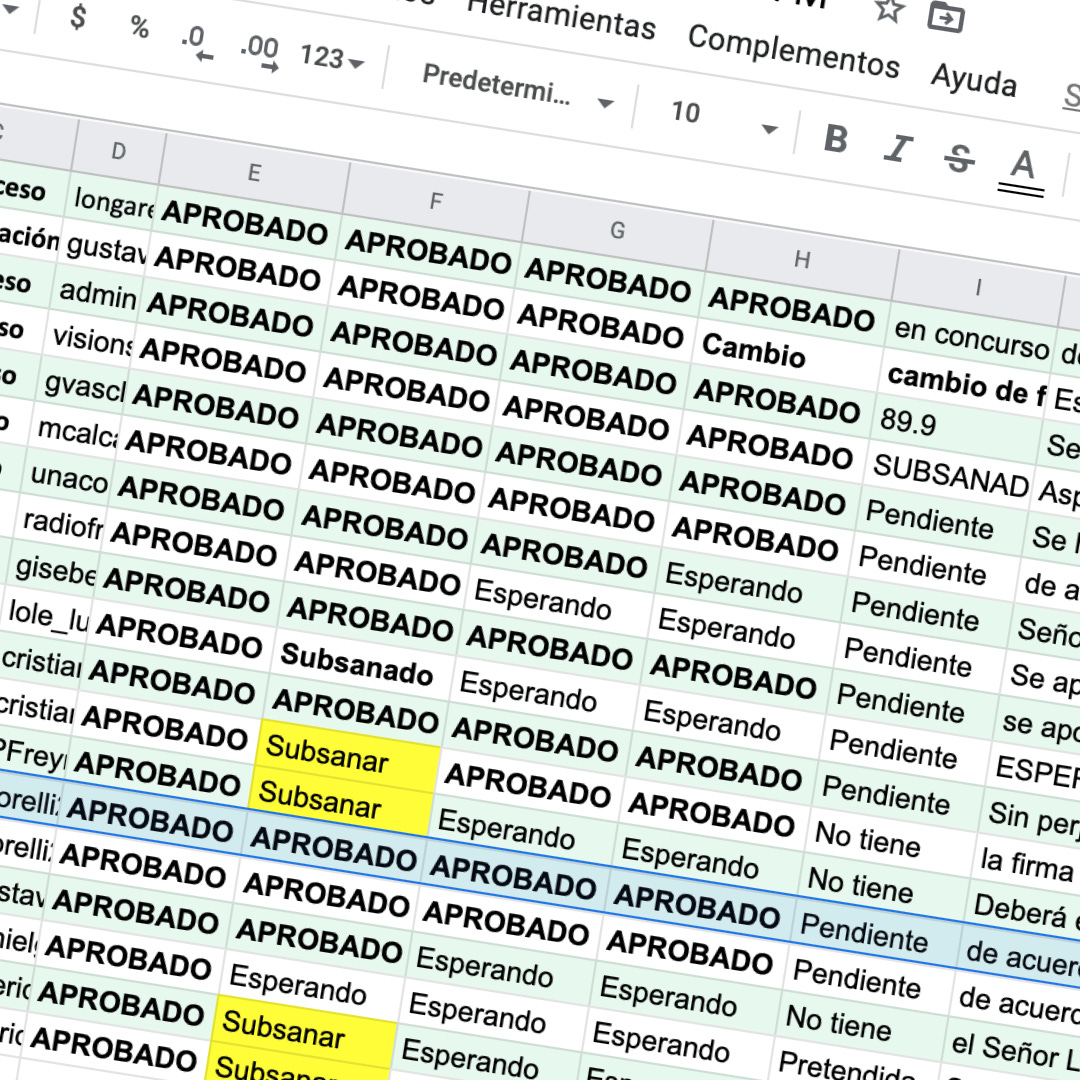Viewport: 1080px width, 1080px height.
Task: Select the cell reading 'gvascl'
Action: (x=84, y=386)
